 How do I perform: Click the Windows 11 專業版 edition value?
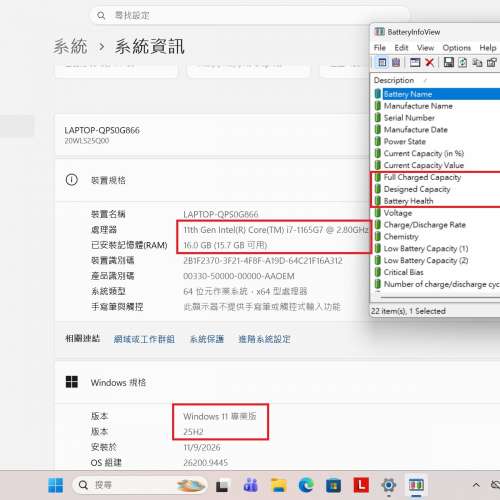[x=220, y=416]
